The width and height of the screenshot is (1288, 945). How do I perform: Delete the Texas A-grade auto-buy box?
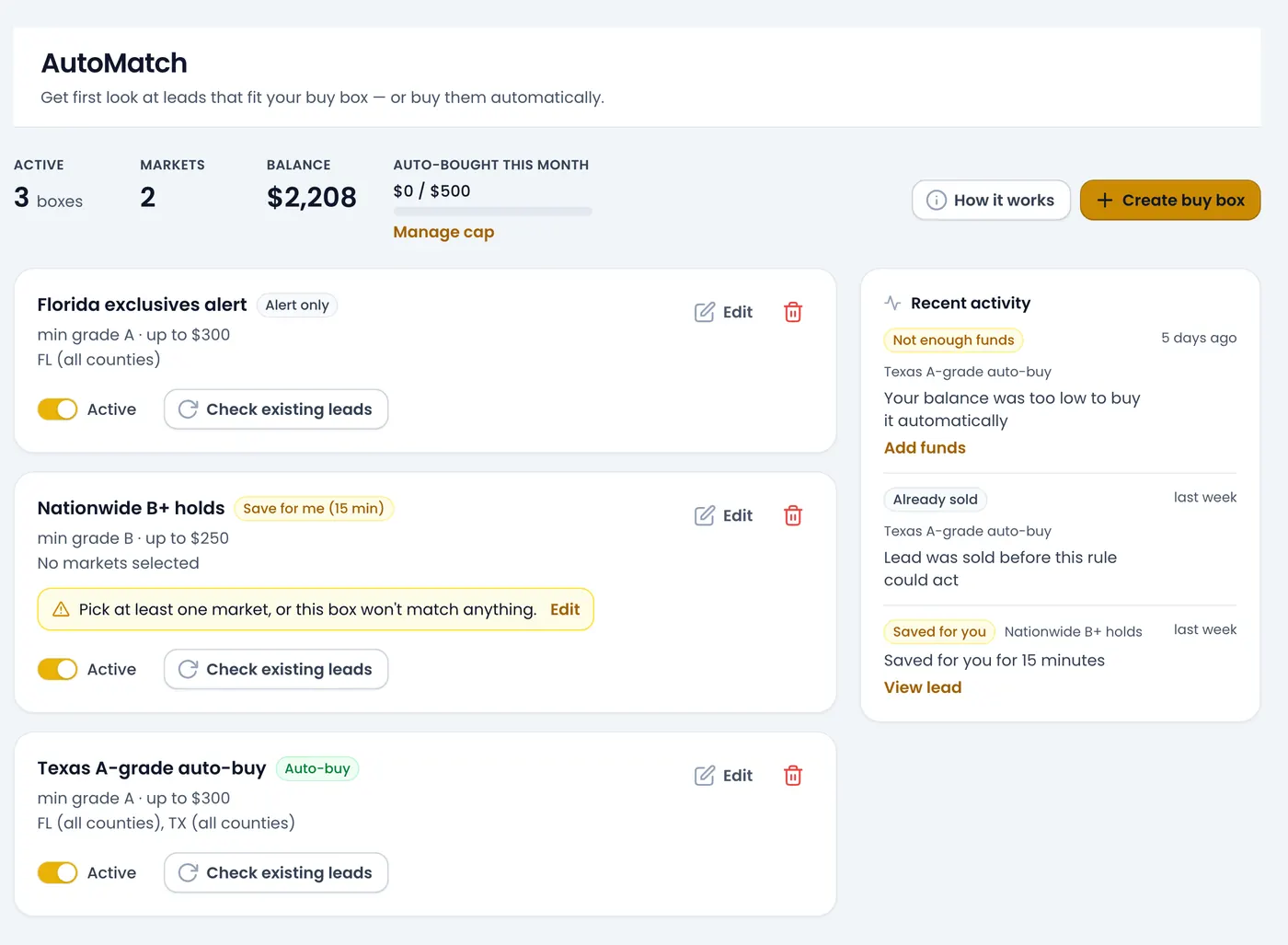click(793, 776)
